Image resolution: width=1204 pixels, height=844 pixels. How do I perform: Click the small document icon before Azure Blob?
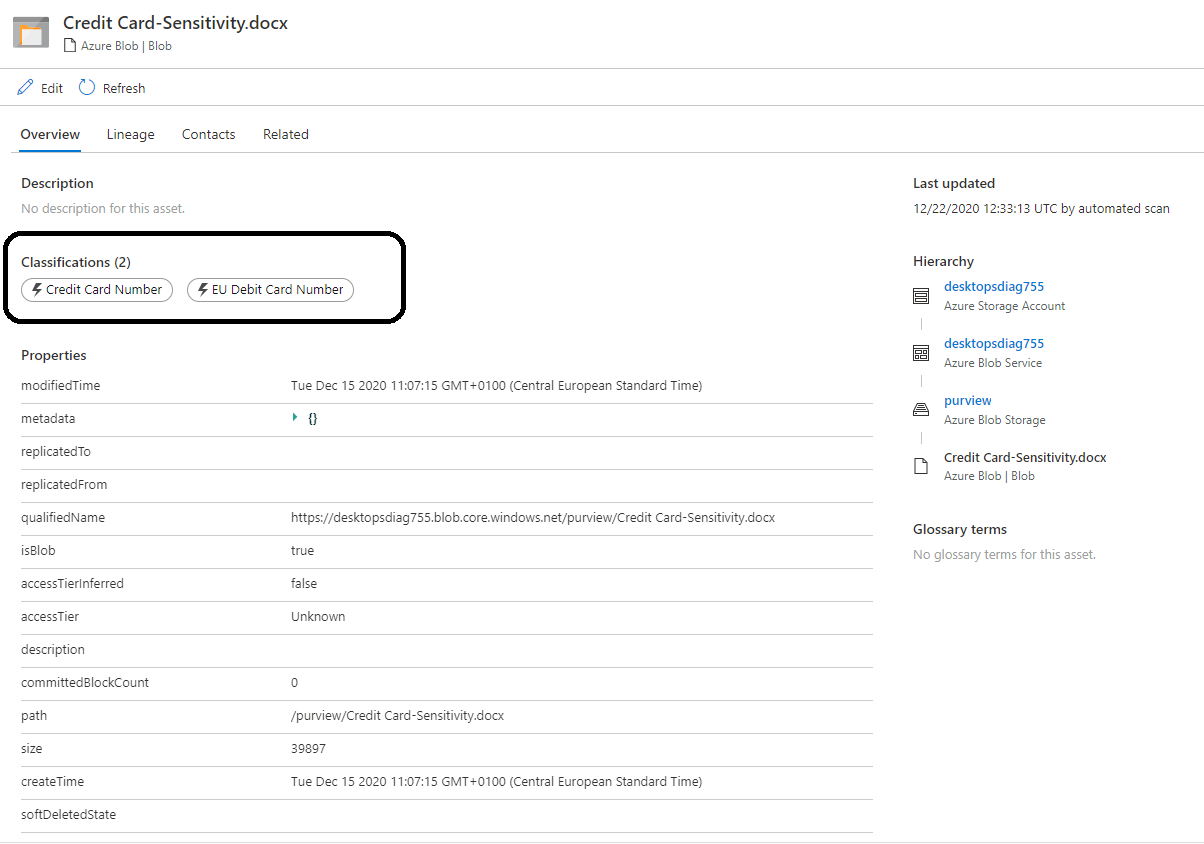click(70, 46)
